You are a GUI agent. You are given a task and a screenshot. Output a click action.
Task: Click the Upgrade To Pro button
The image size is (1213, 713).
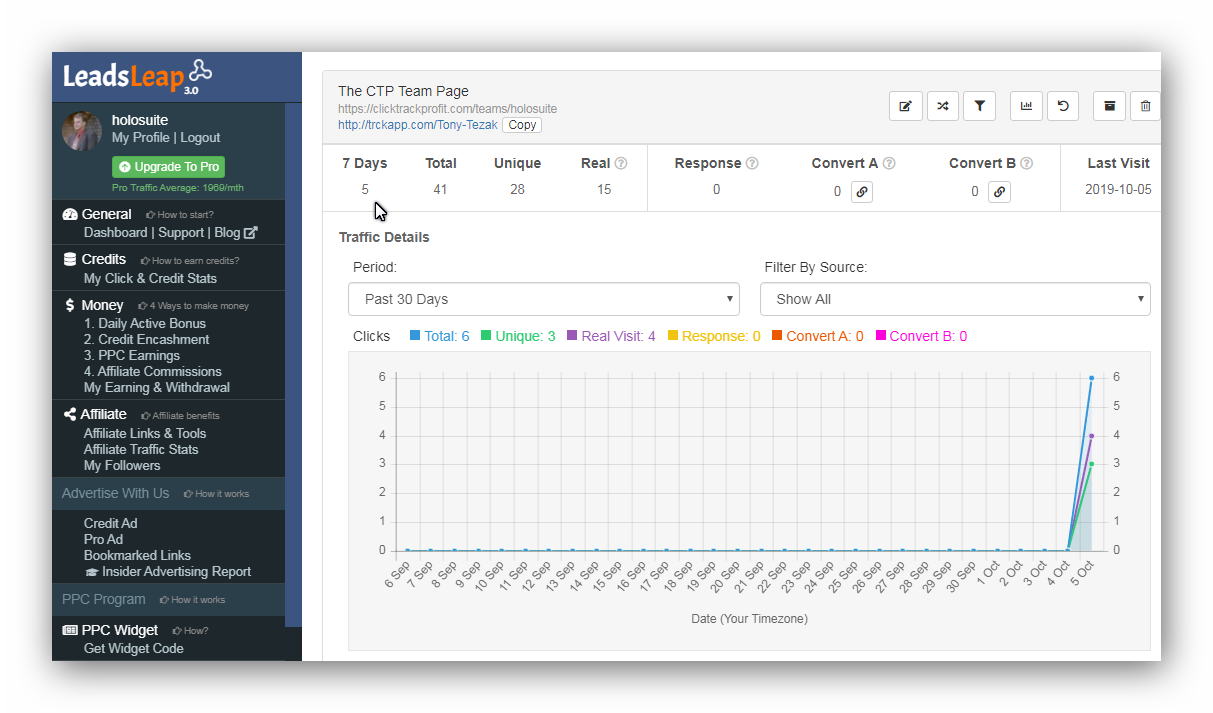(x=168, y=167)
